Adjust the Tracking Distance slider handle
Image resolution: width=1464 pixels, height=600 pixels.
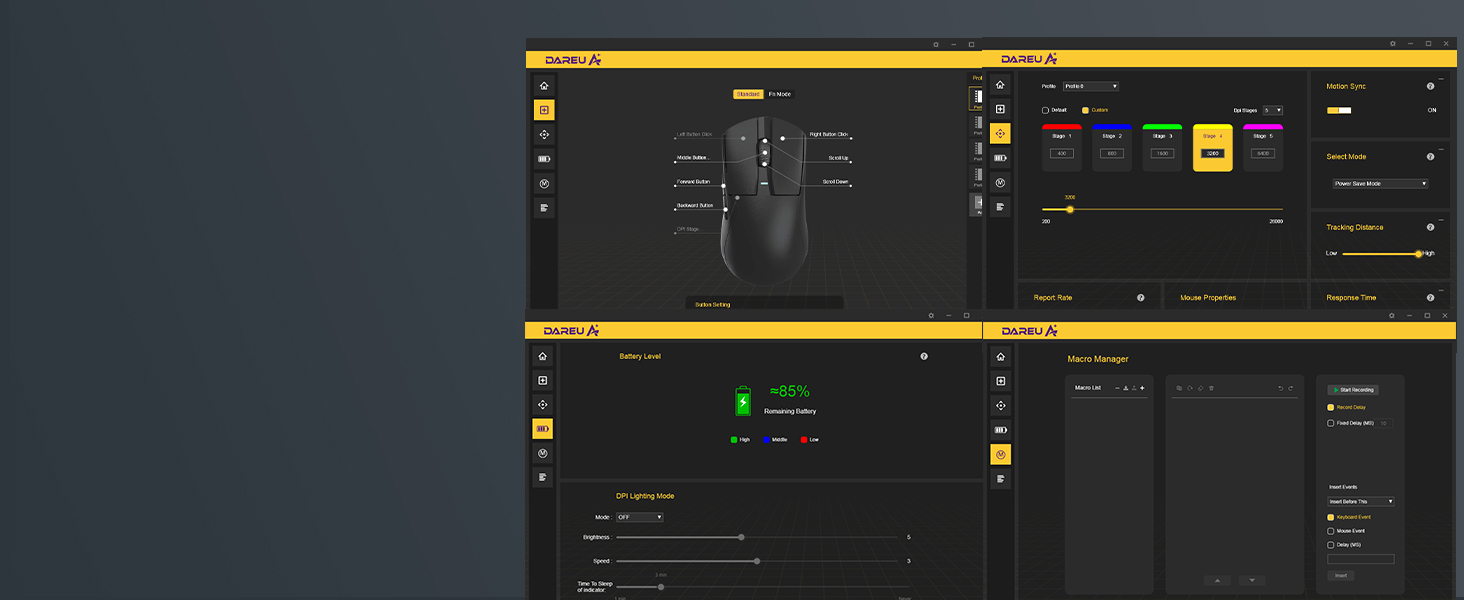[x=1418, y=253]
